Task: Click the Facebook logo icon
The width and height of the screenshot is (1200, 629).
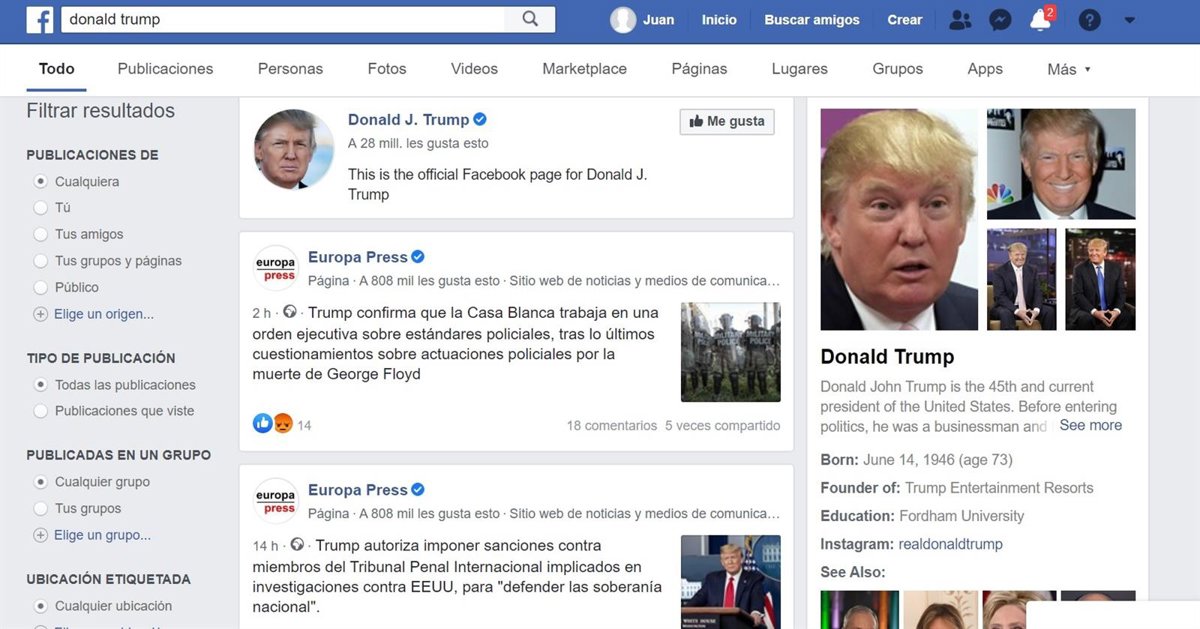Action: tap(40, 20)
